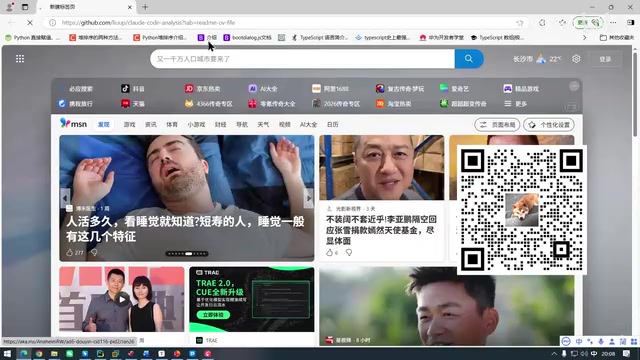Click the blue search magnifier button
Image resolution: width=640 pixels, height=360 pixels.
pyautogui.click(x=469, y=59)
